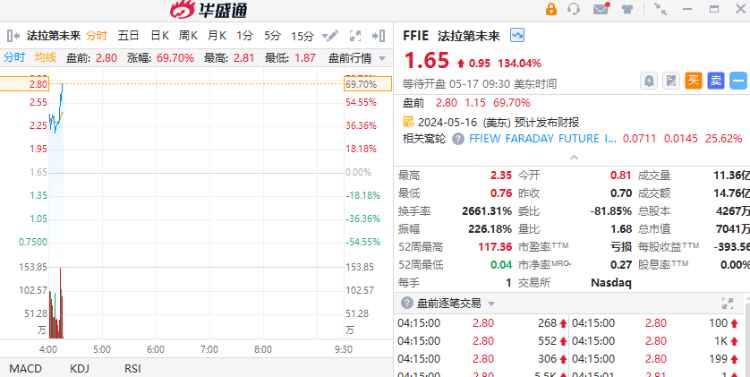Open the drawing pencil tool dropdown
This screenshot has width=750, height=377.
click(331, 35)
